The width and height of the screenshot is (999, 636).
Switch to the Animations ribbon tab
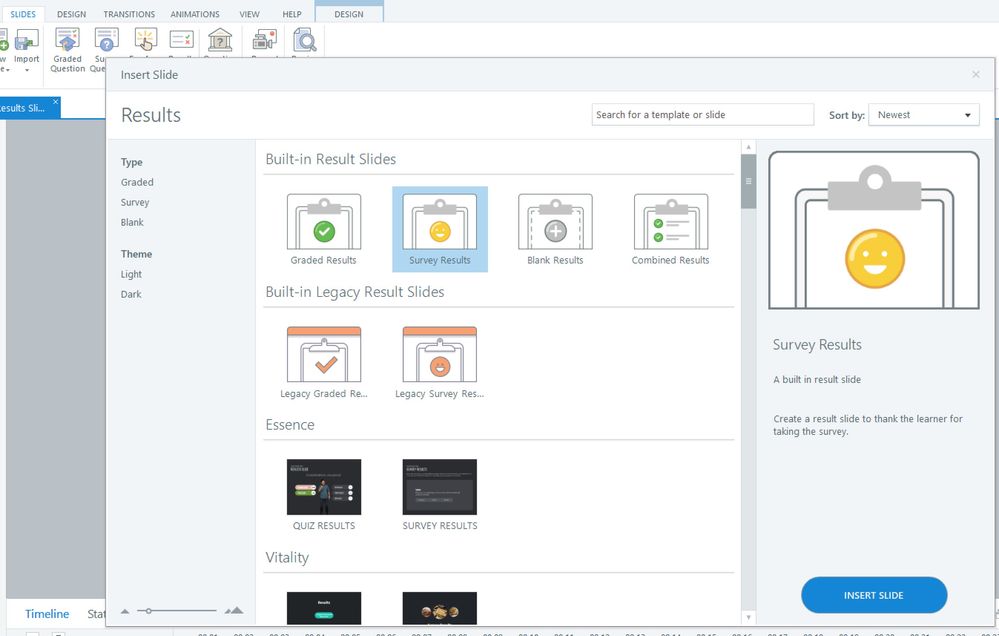click(195, 15)
